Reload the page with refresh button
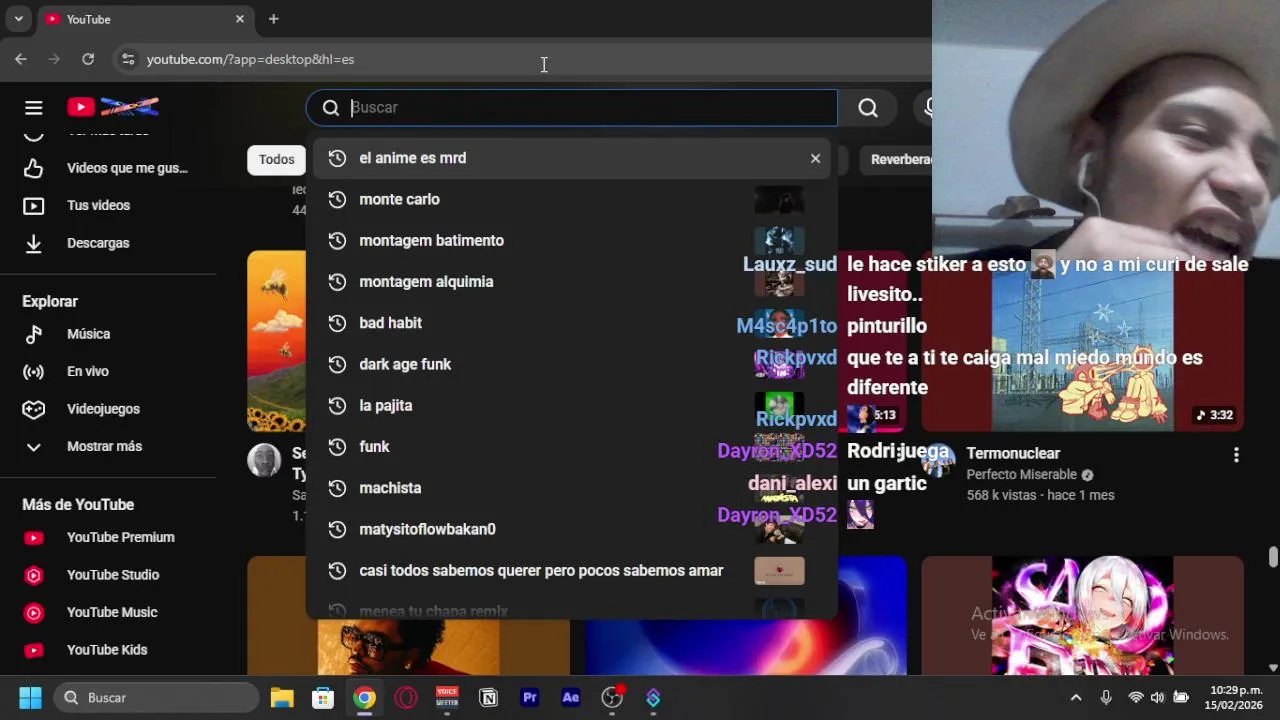 coord(88,60)
